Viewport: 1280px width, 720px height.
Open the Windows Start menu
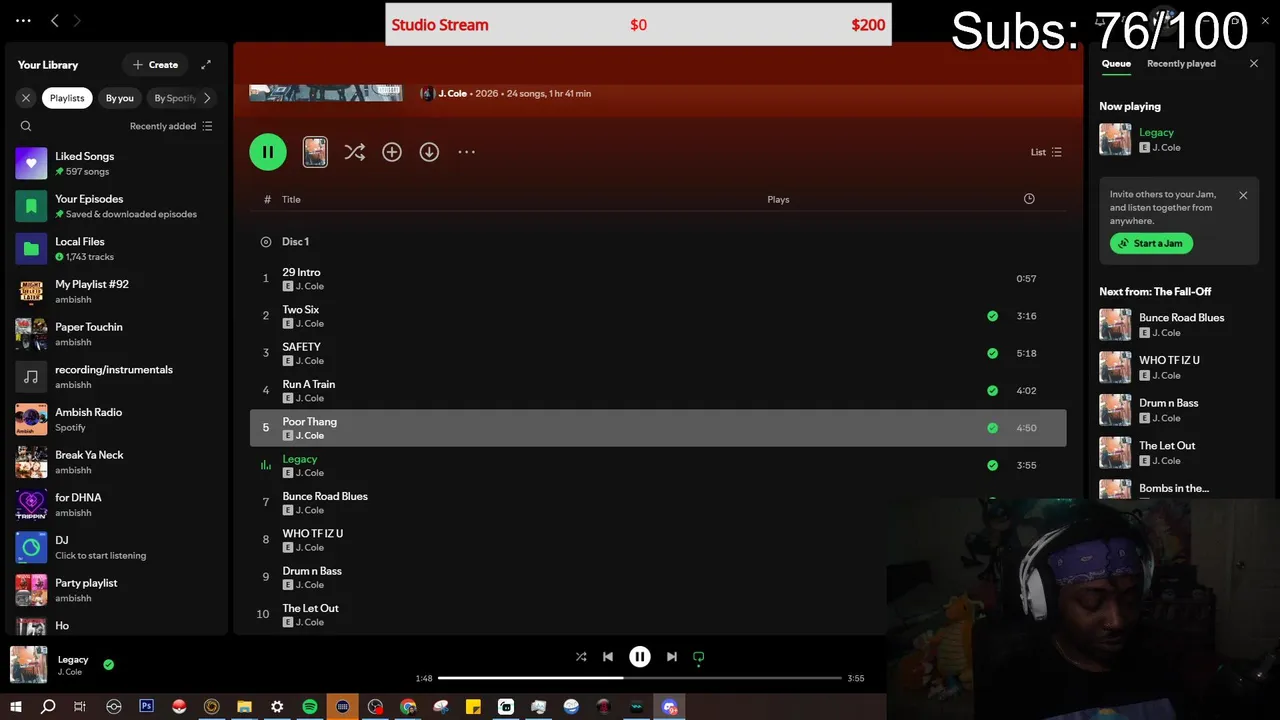pos(16,707)
